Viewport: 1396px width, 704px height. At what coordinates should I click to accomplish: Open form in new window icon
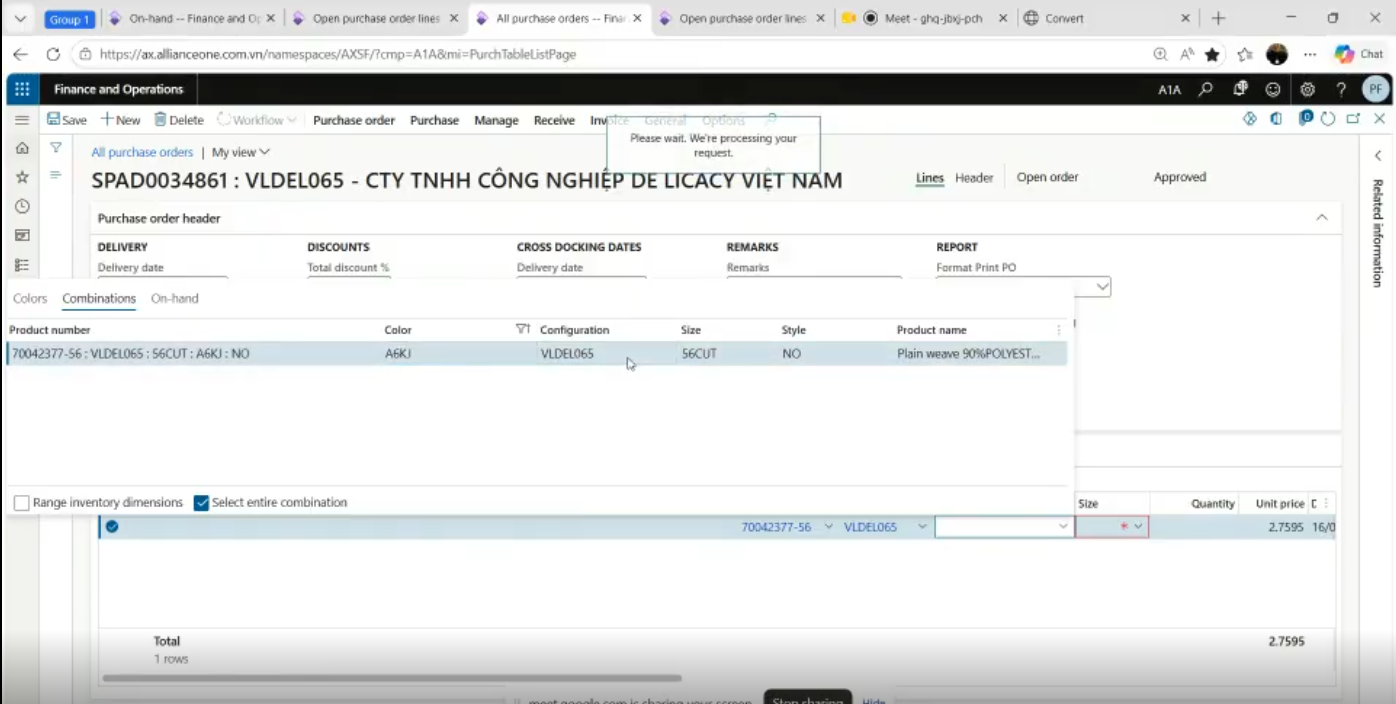pos(1353,119)
